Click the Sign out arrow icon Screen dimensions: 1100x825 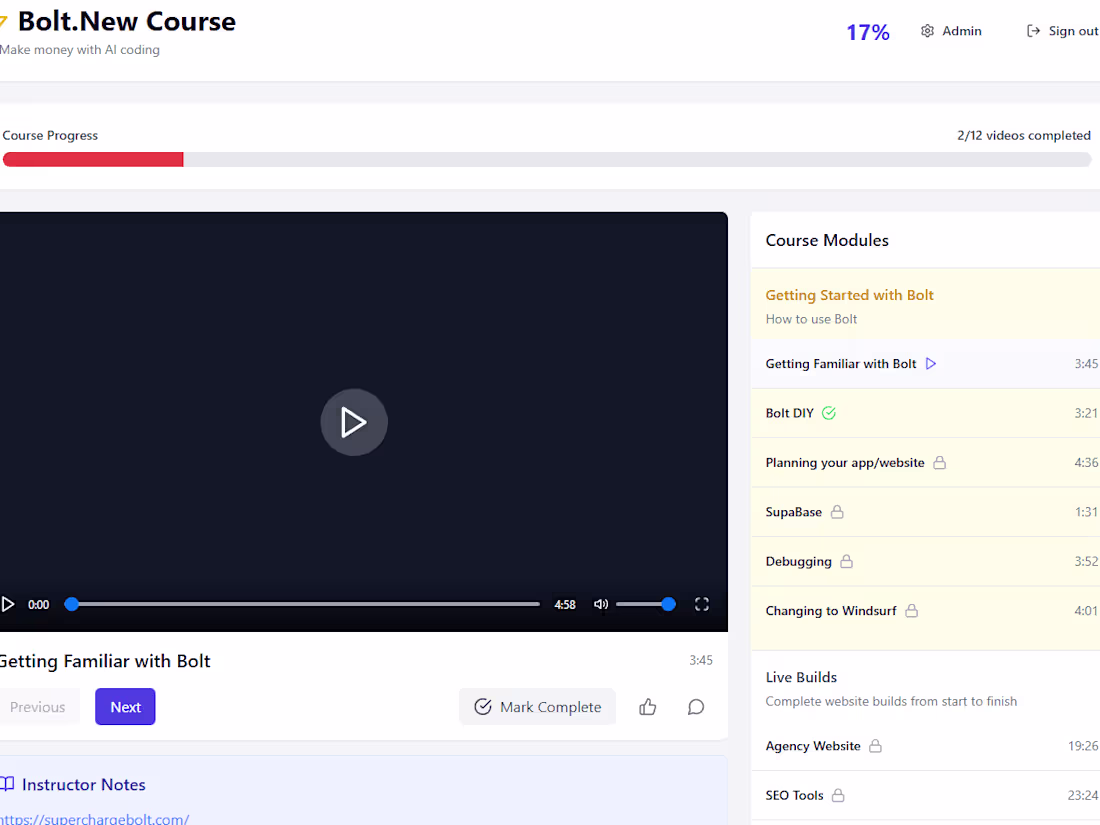click(x=1032, y=30)
